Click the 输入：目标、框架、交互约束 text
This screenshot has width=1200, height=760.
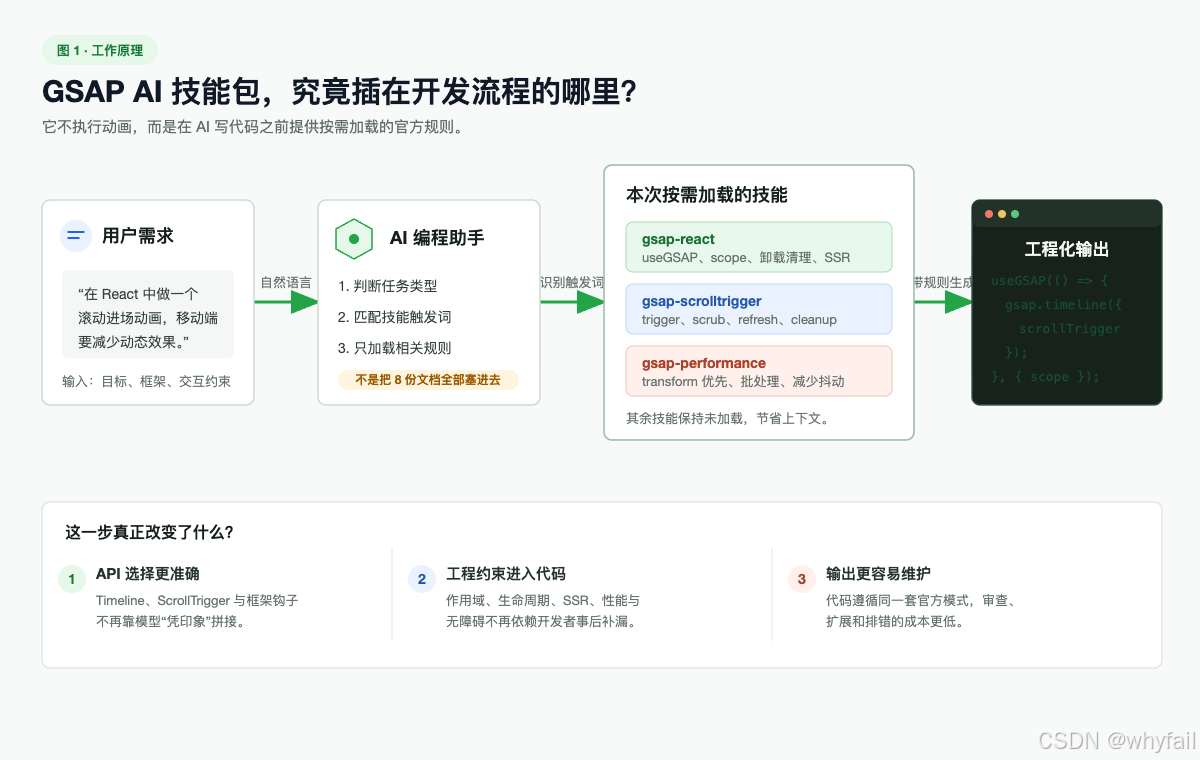point(147,381)
